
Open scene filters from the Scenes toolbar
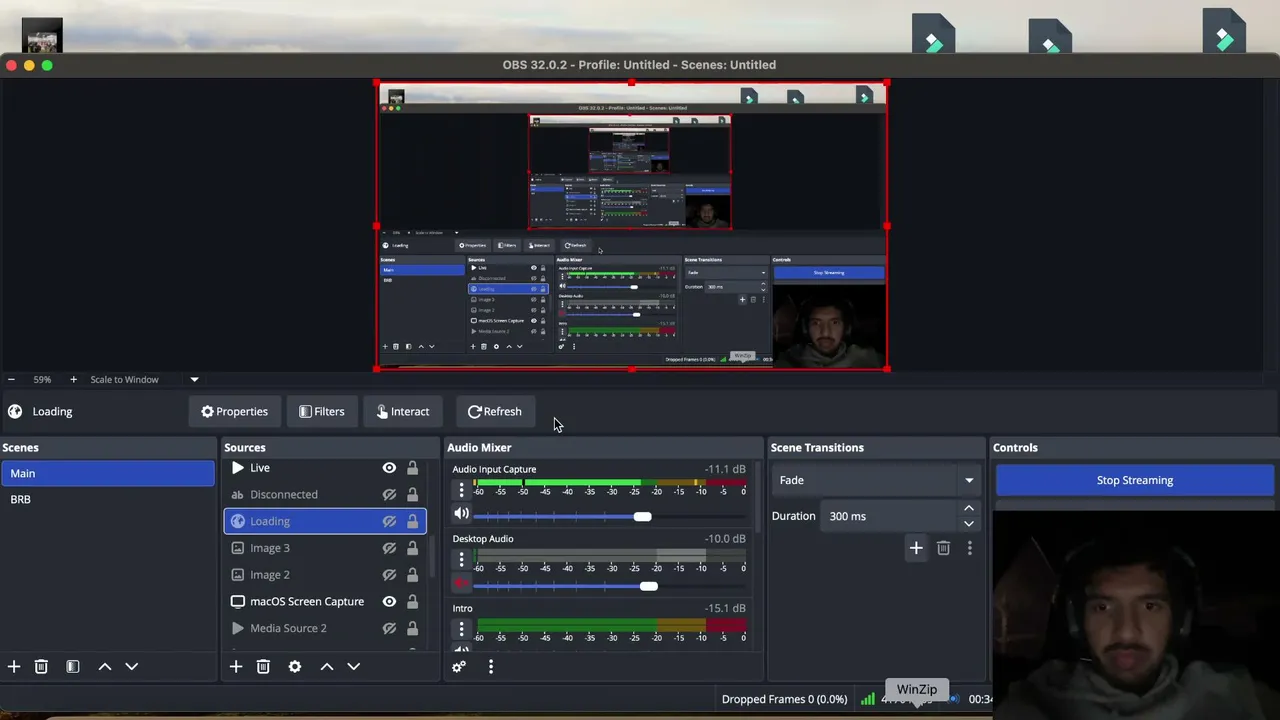tap(73, 667)
